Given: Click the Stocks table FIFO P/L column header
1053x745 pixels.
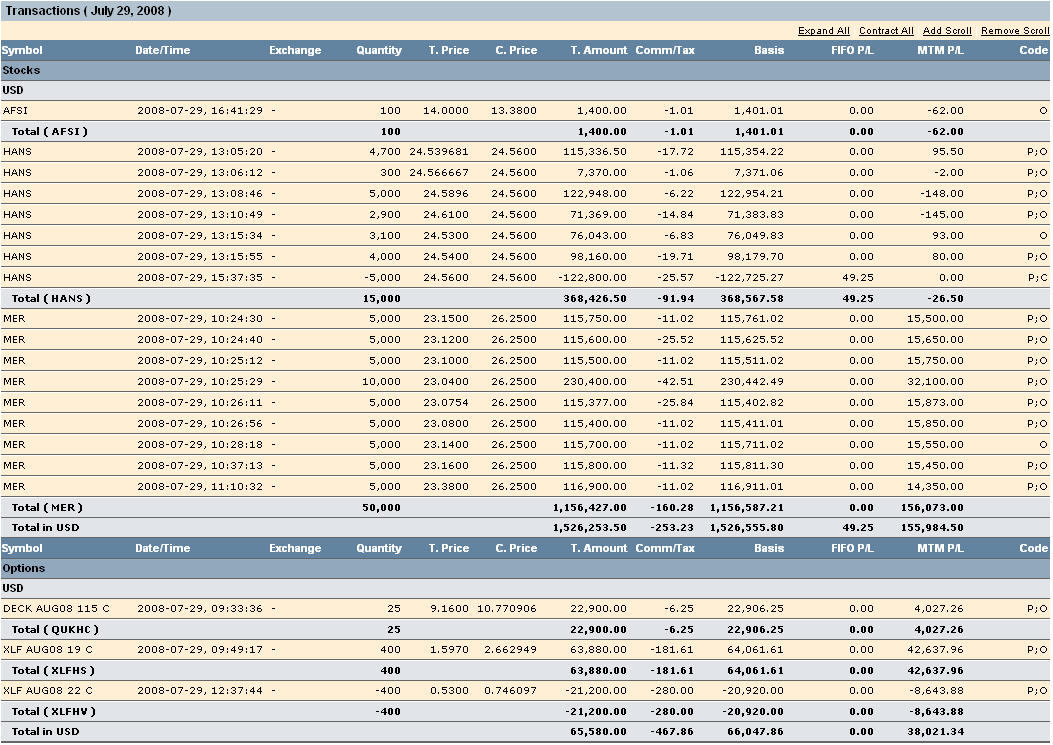Looking at the screenshot, I should point(852,50).
